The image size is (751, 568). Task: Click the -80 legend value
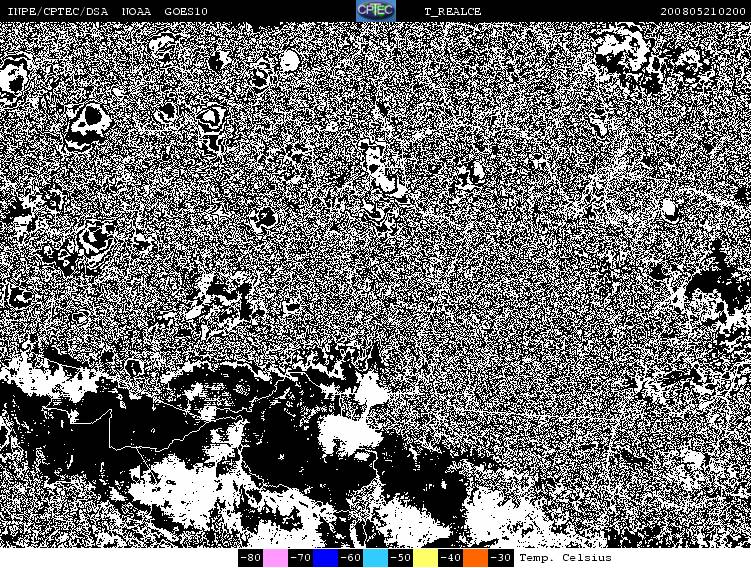250,558
